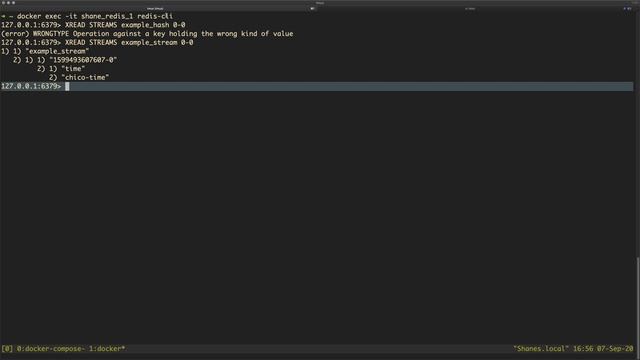Click the 'XREAD STREAMS example_stream 0-0' command
Screen dimensions: 640x360
[x=129, y=42]
